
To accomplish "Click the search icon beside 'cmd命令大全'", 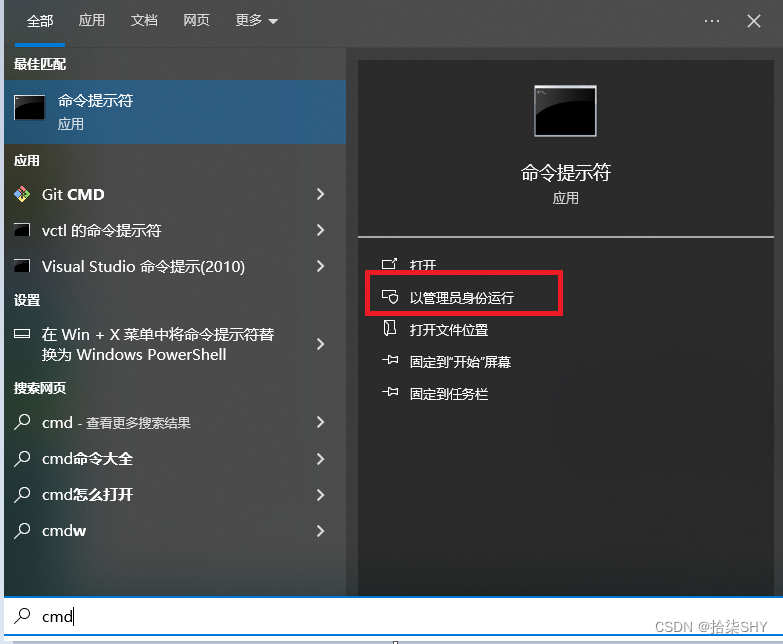I will coord(22,458).
